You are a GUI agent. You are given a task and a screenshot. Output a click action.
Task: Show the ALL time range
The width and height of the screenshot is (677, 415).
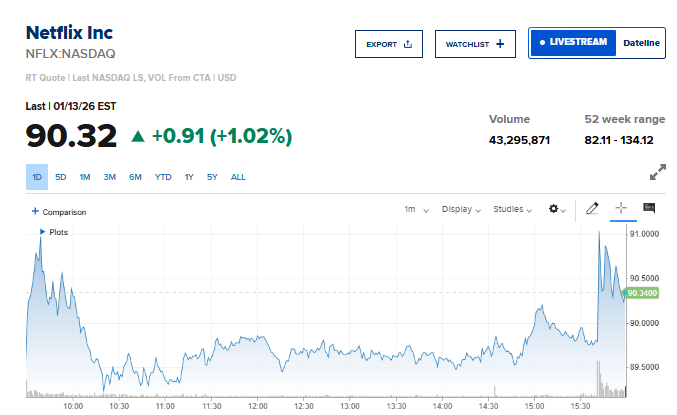pos(238,177)
